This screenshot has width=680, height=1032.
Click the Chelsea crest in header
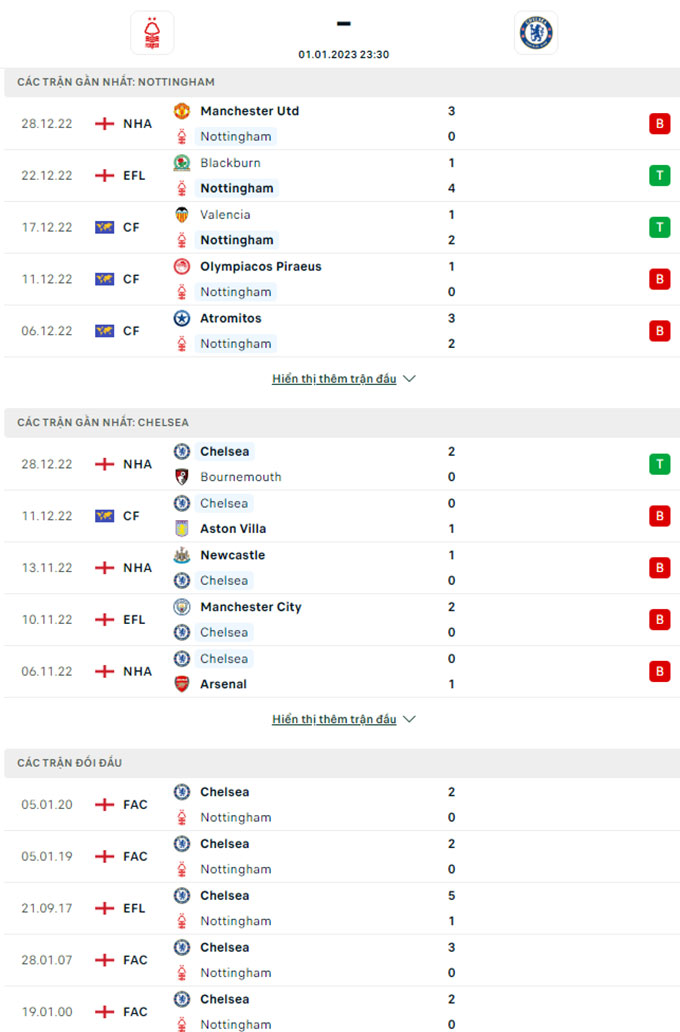click(x=536, y=32)
